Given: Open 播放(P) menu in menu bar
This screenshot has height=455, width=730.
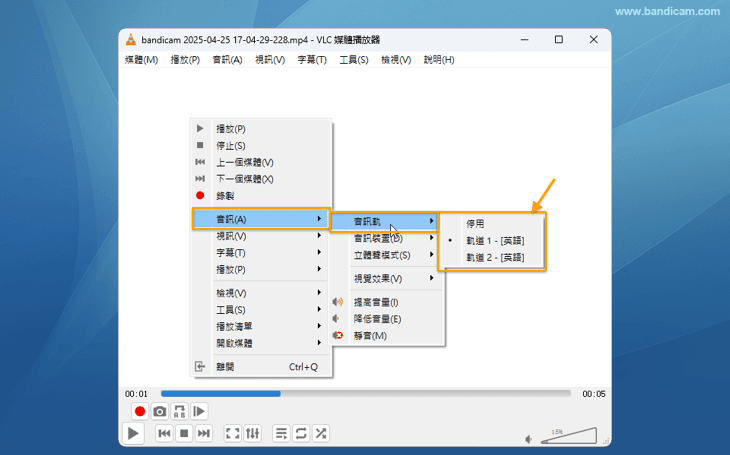Looking at the screenshot, I should (185, 60).
